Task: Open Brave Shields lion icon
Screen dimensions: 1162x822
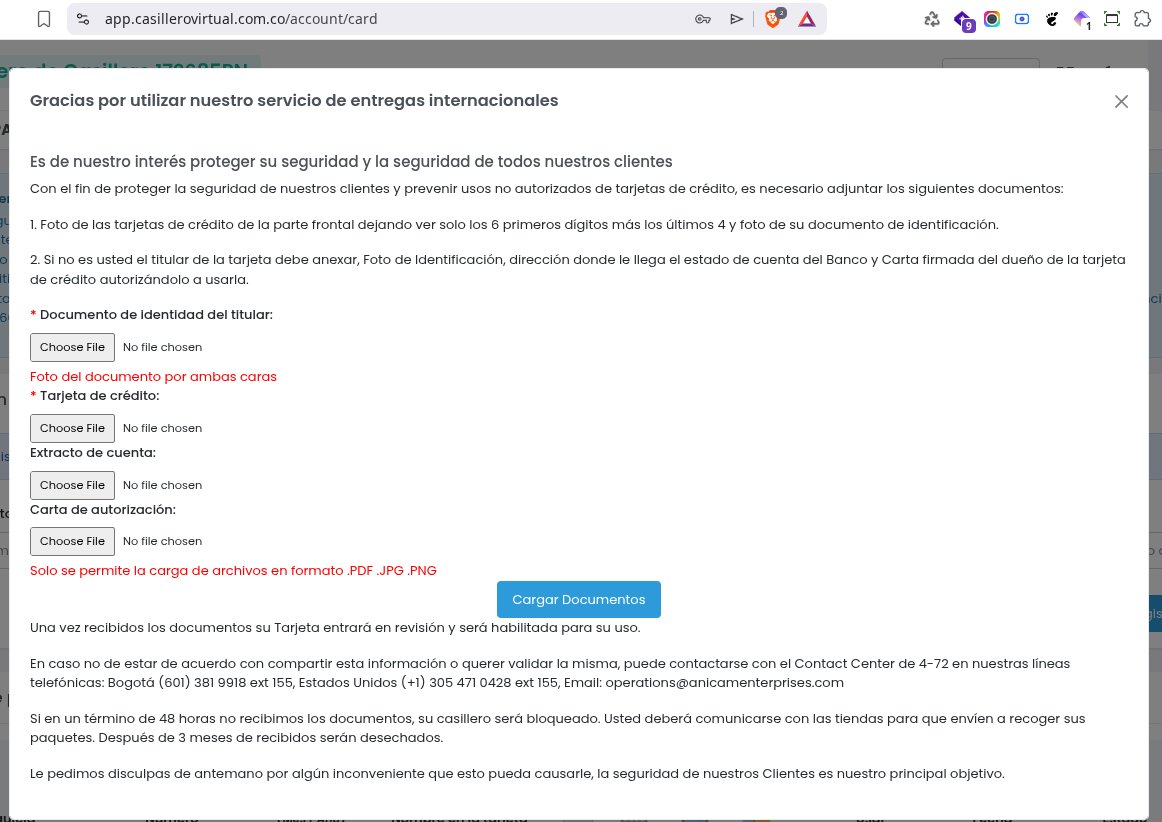Action: point(774,19)
